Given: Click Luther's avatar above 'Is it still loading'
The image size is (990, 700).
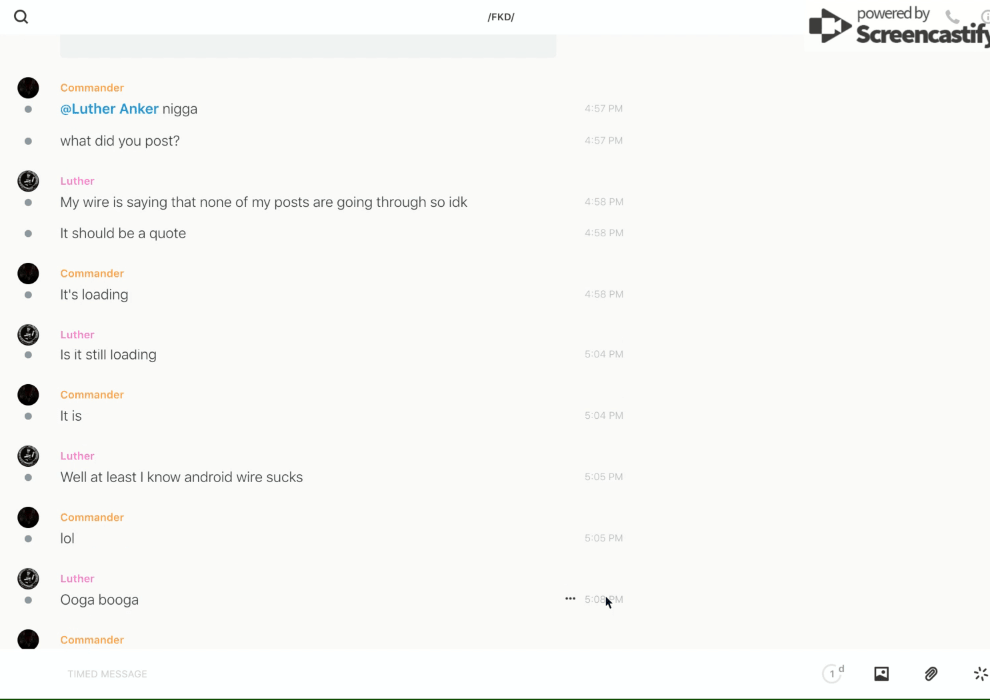Looking at the screenshot, I should [28, 334].
